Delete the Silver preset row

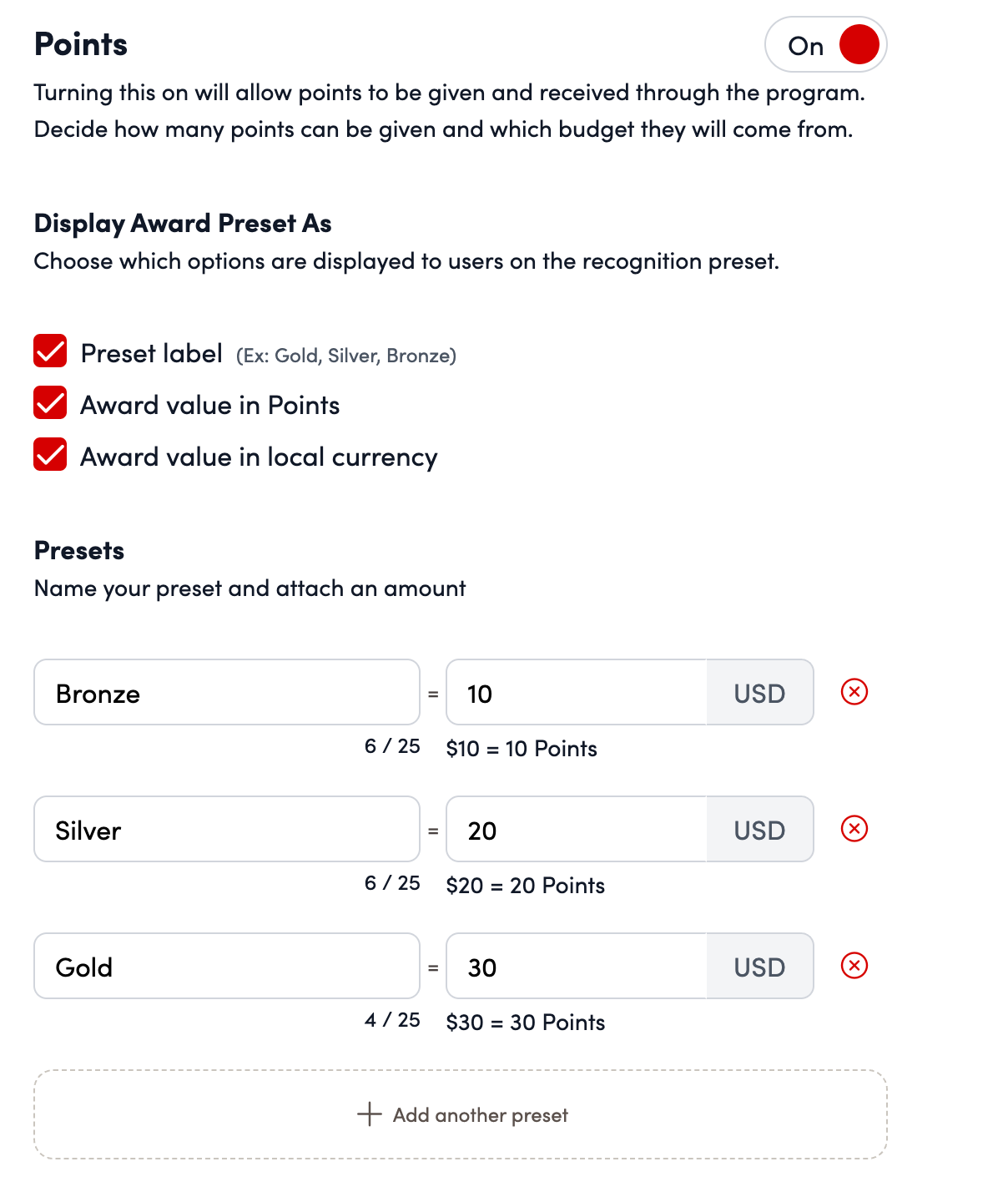(x=854, y=829)
